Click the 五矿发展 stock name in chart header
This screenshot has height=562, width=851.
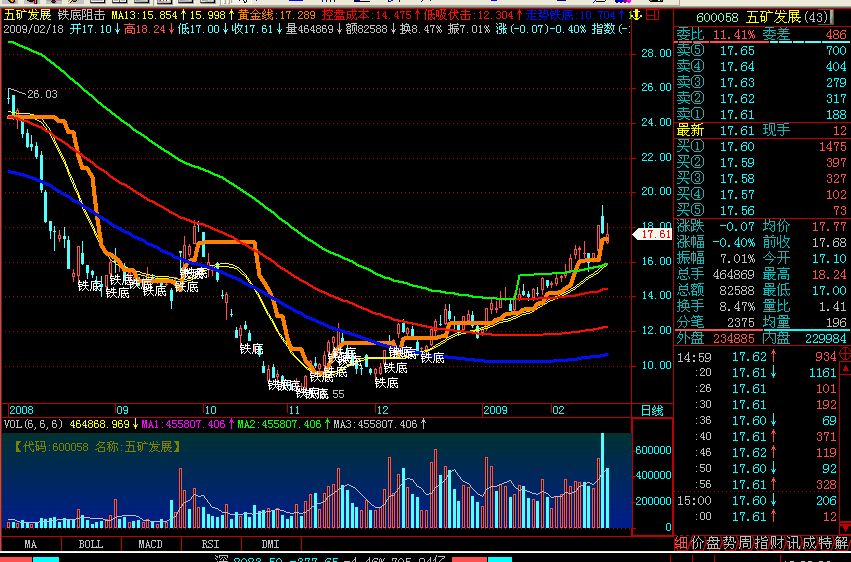tap(27, 15)
